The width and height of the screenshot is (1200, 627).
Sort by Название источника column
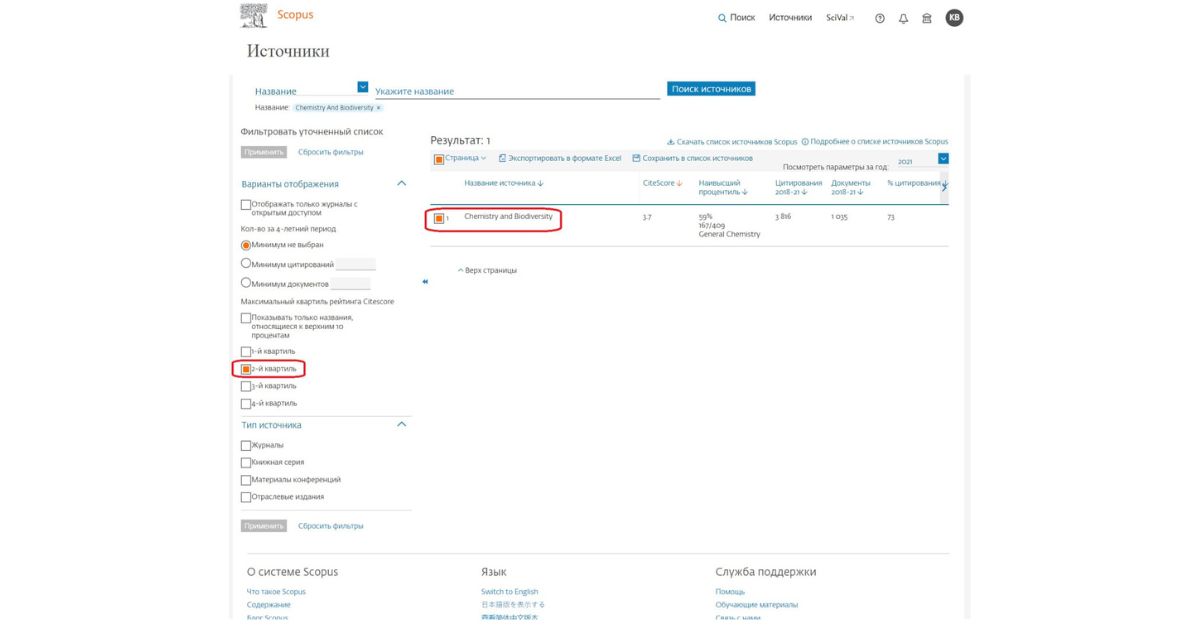pyautogui.click(x=504, y=183)
